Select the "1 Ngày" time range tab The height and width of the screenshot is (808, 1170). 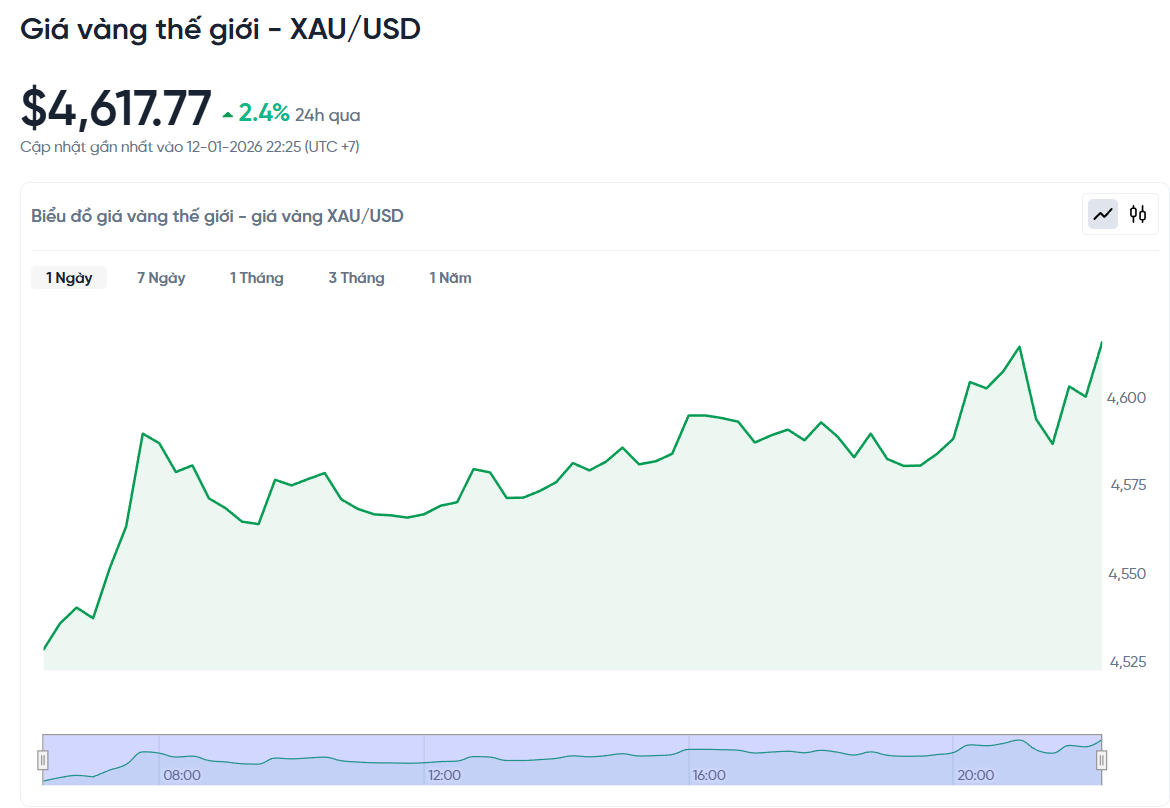(68, 277)
